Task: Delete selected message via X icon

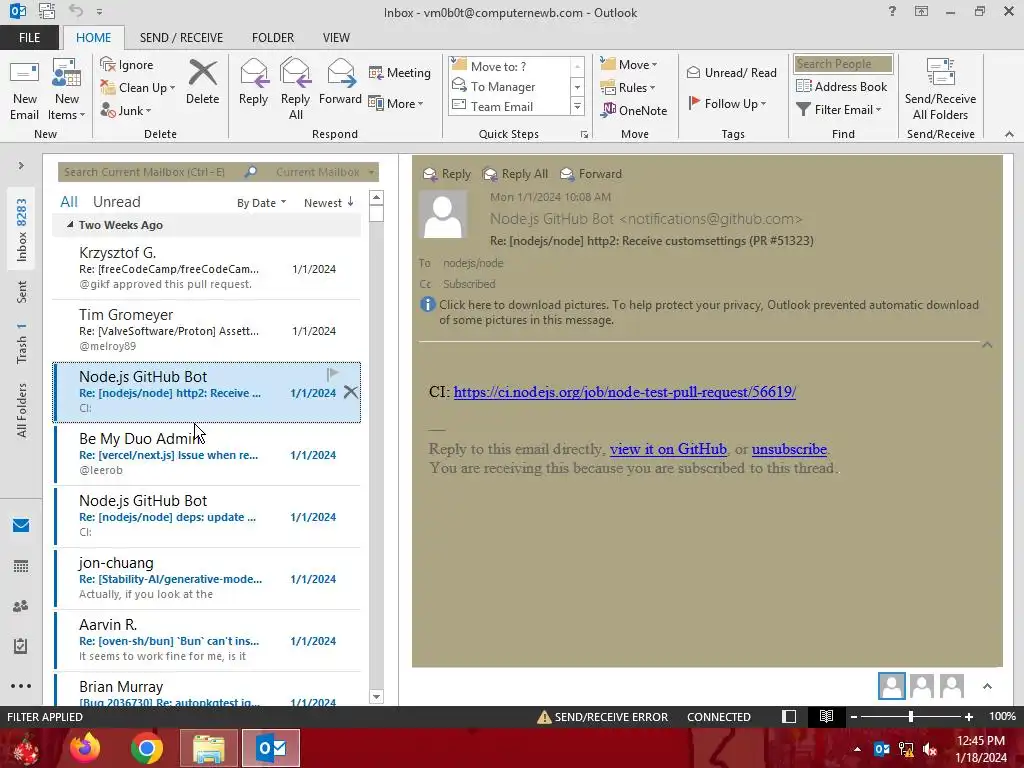Action: pos(351,392)
